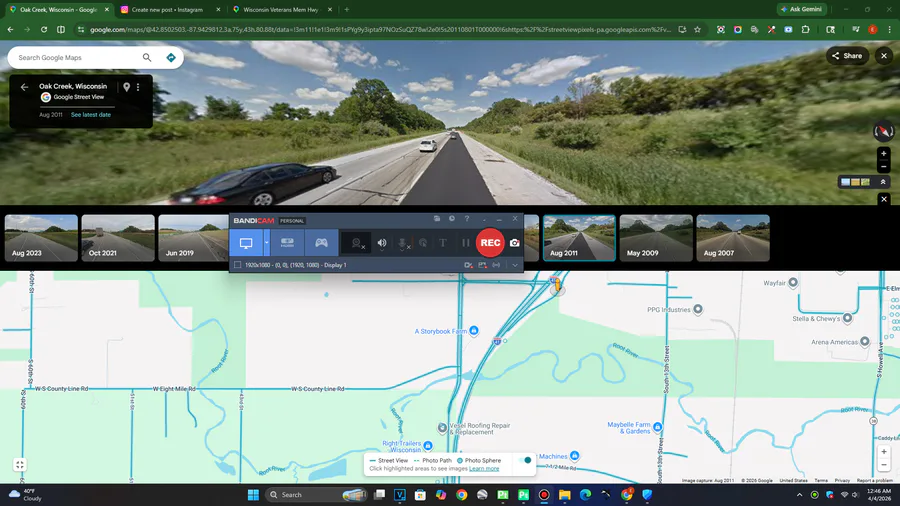Click PPG Industries map marker
This screenshot has height=506, width=900.
[x=698, y=309]
